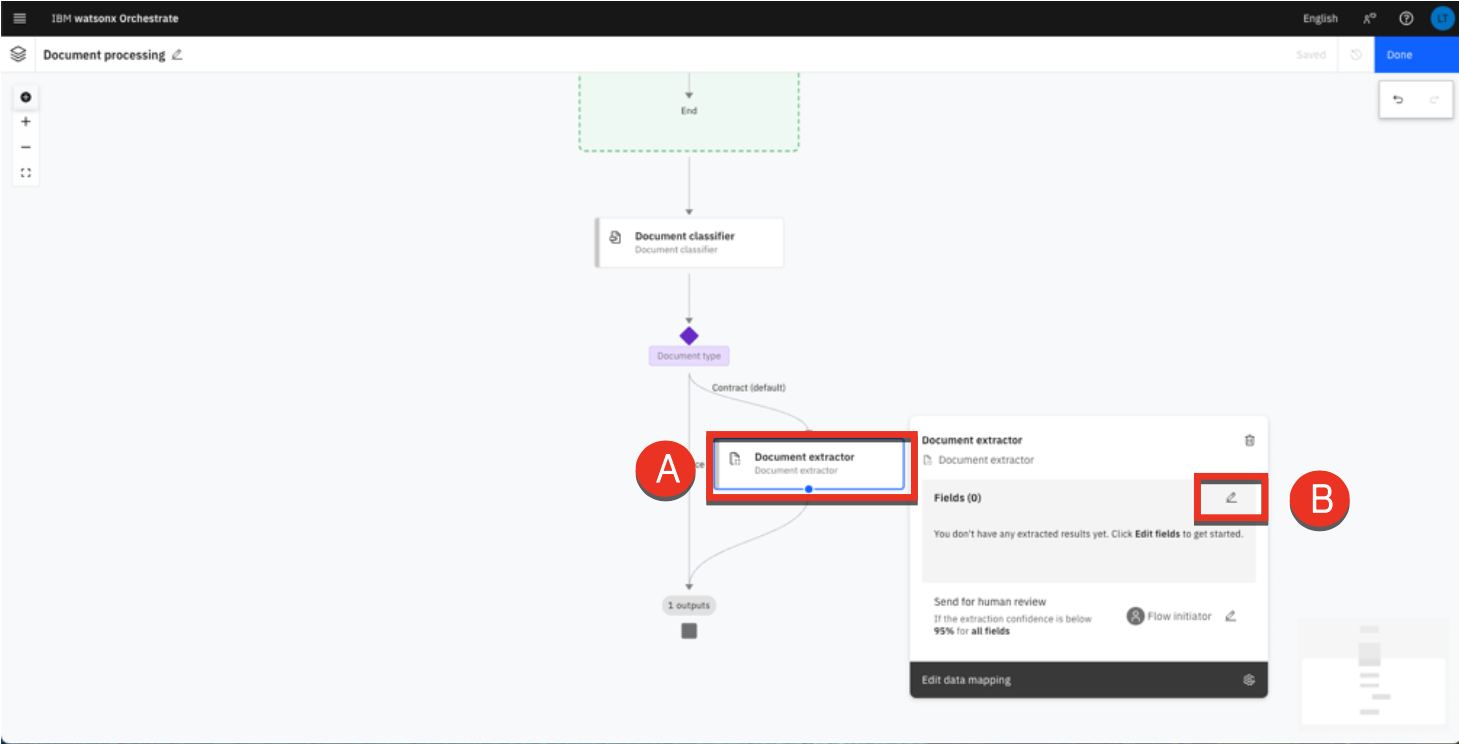Screen dimensions: 1459x744
Task: Edit human review settings pencil icon
Action: tap(1230, 616)
